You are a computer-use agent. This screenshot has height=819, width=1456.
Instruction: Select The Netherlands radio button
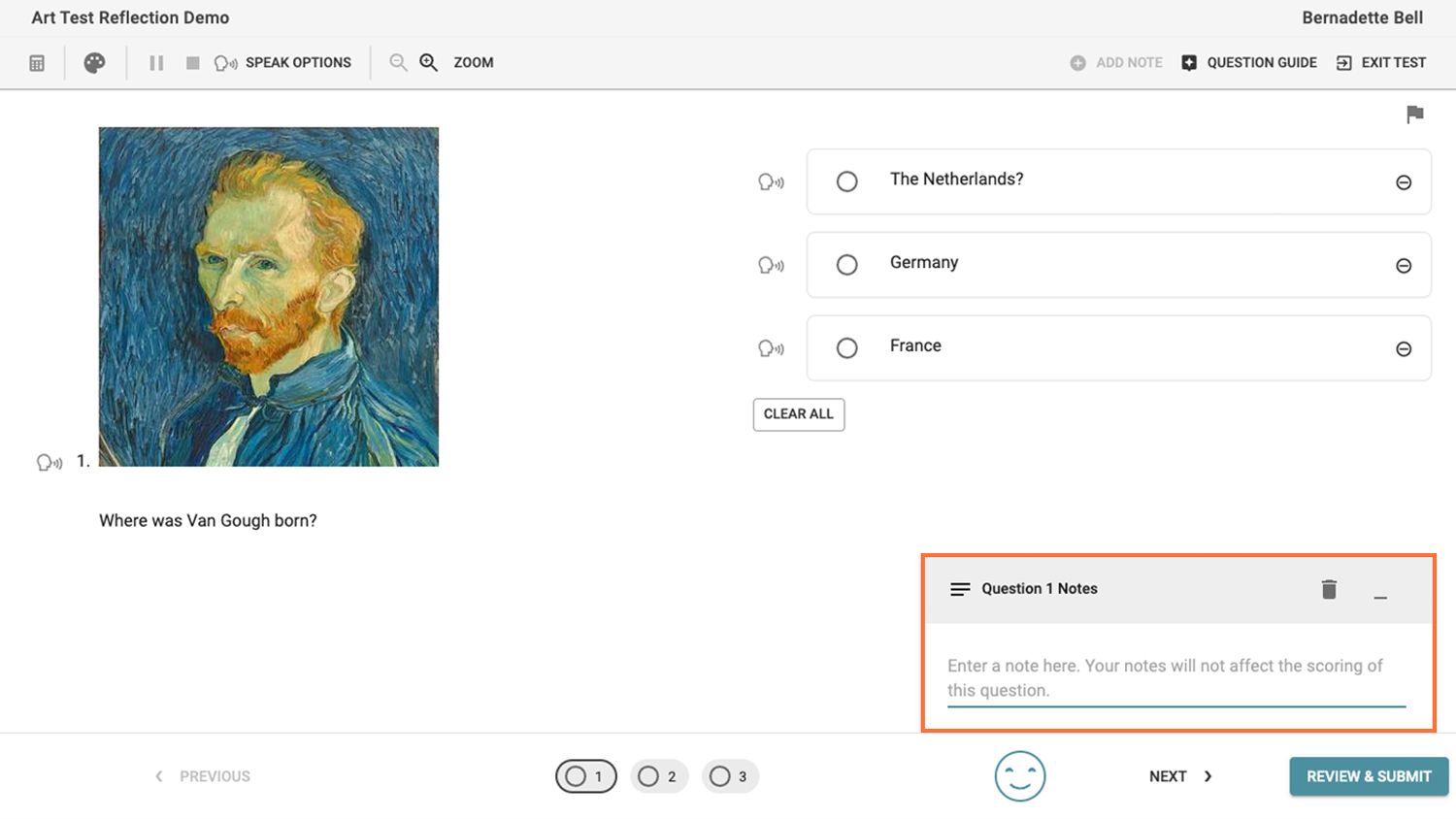click(847, 181)
